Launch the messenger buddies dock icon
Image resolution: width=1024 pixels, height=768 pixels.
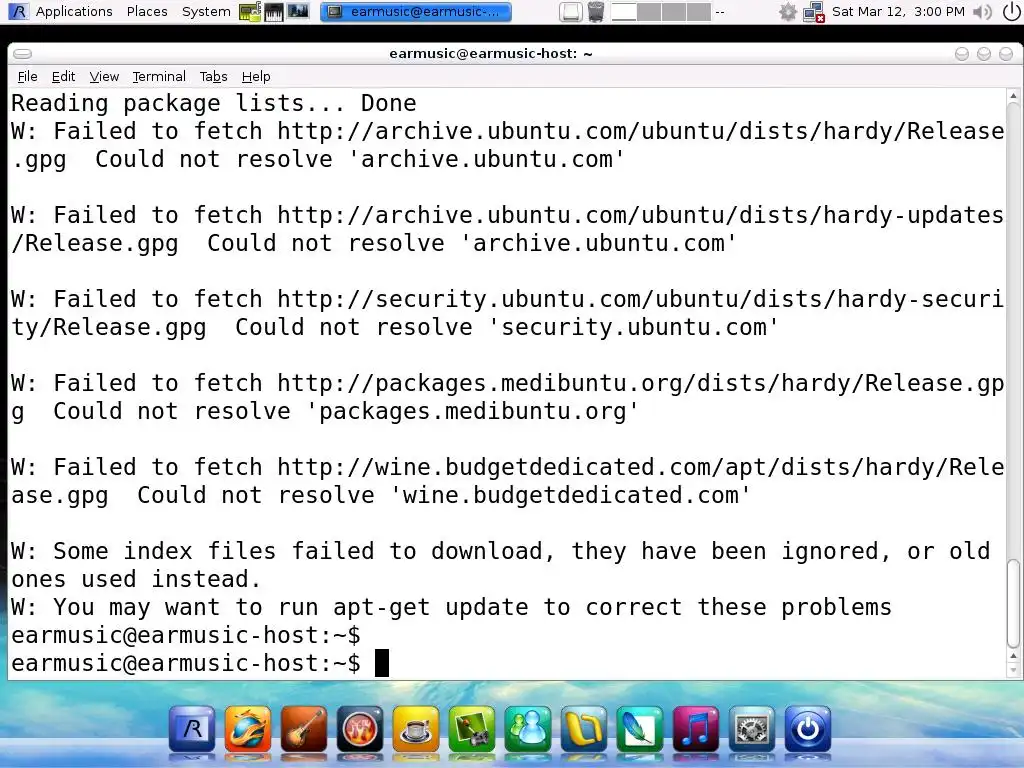coord(528,729)
